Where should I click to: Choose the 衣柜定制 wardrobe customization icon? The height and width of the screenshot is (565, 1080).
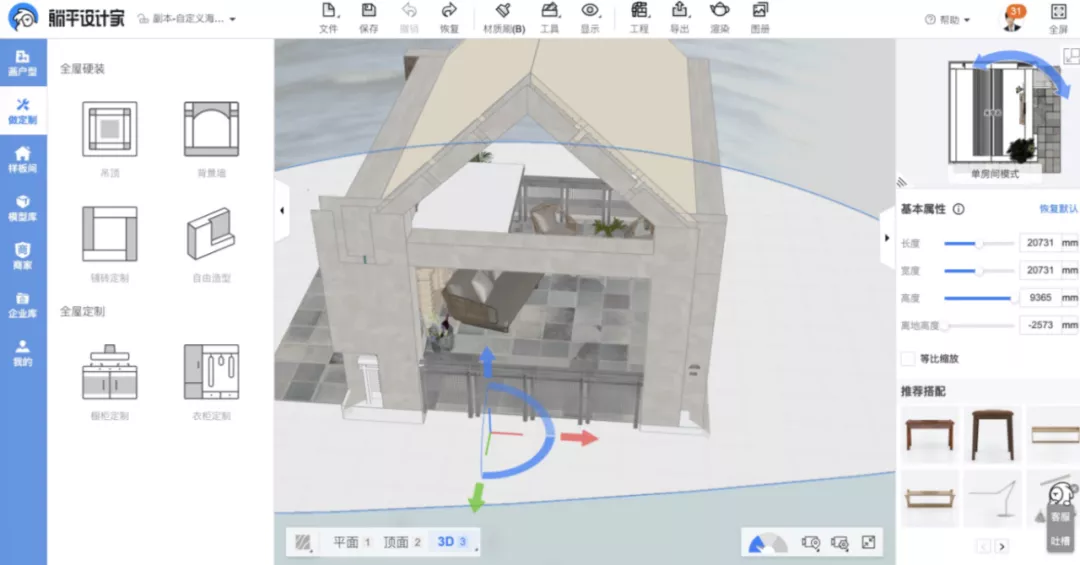pyautogui.click(x=211, y=372)
